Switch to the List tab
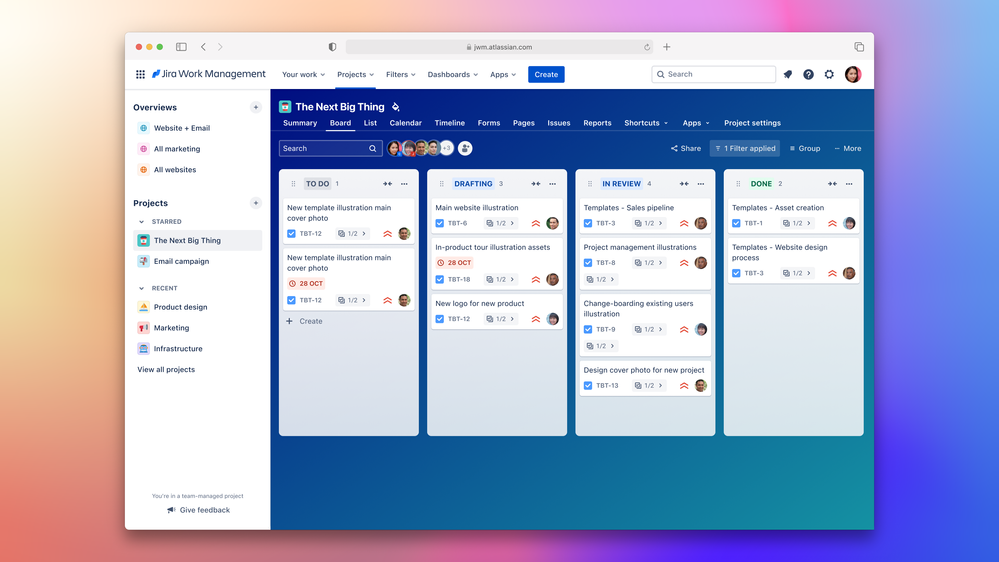The height and width of the screenshot is (562, 999). (370, 123)
